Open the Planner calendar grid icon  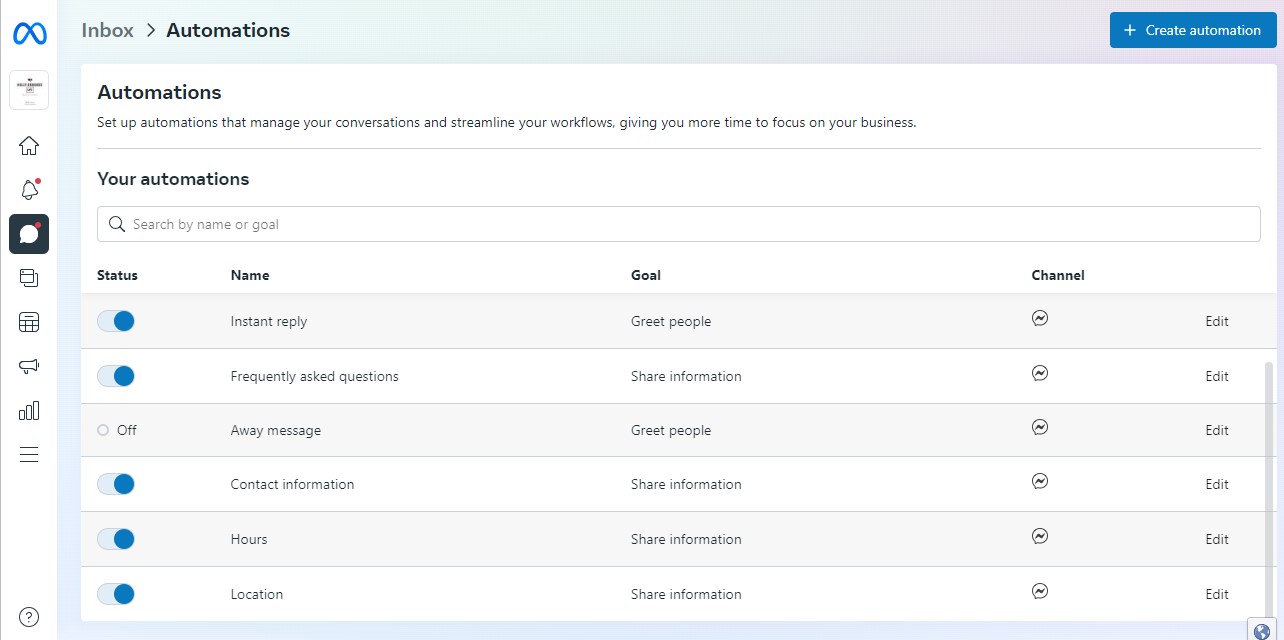pos(29,322)
